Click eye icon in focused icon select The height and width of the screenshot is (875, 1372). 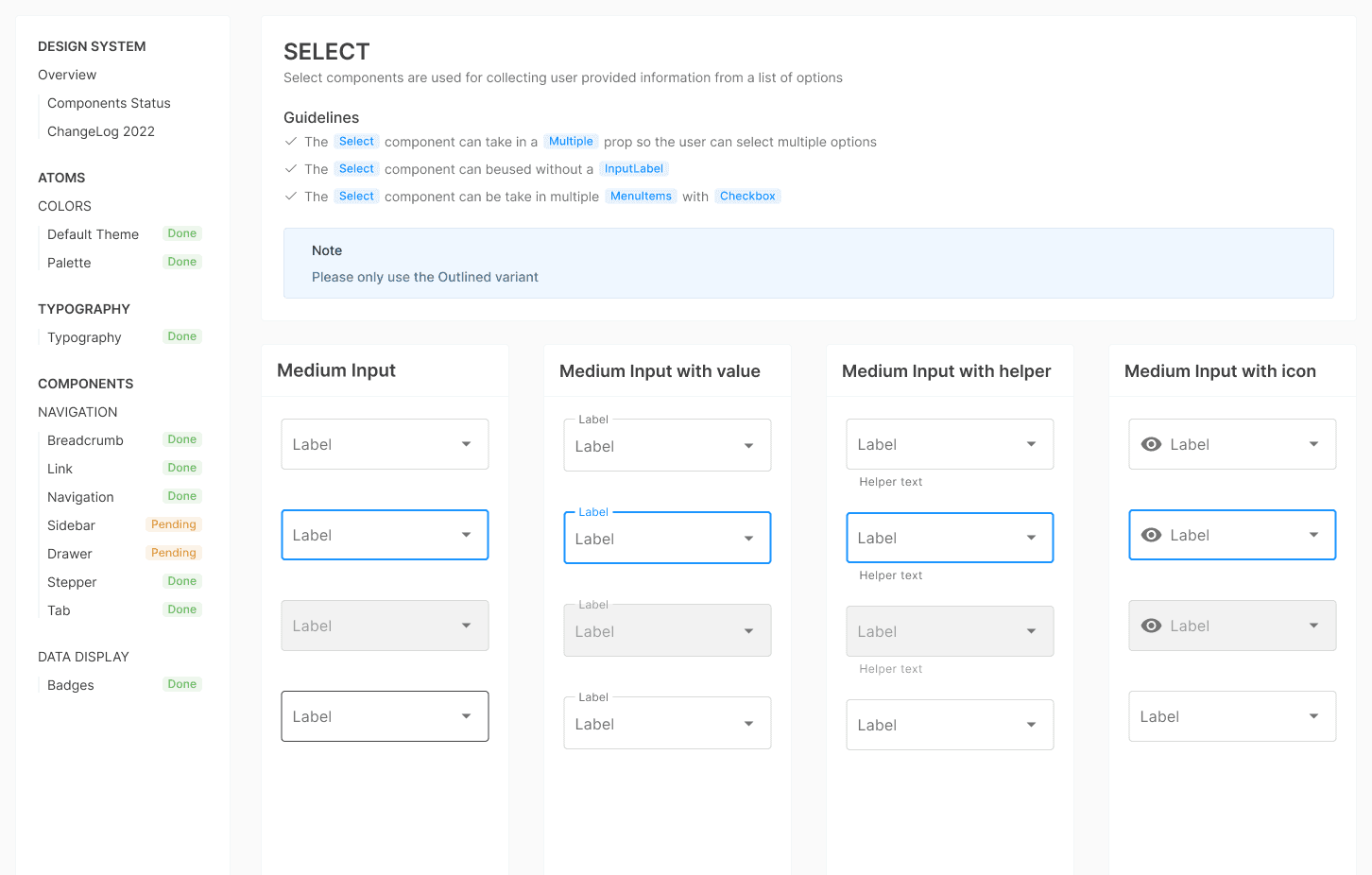[1151, 535]
